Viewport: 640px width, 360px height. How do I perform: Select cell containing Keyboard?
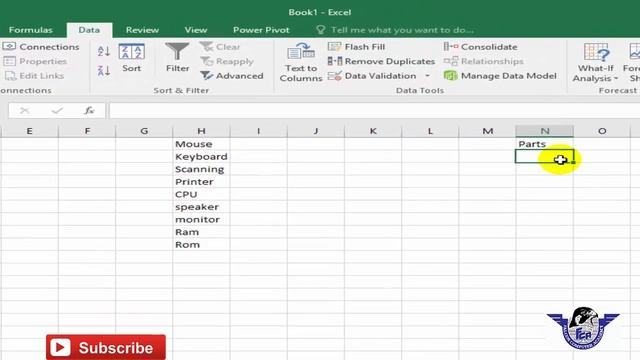coord(201,157)
